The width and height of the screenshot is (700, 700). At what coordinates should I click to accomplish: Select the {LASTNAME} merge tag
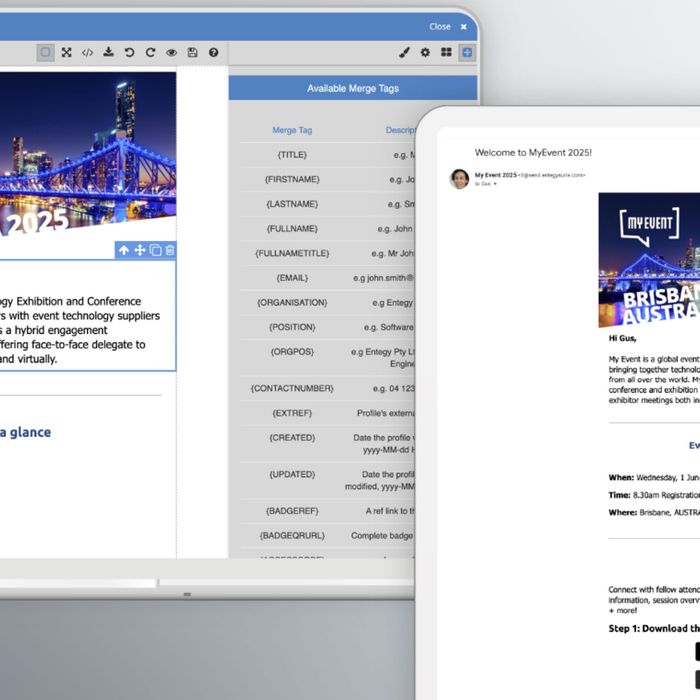(x=292, y=204)
